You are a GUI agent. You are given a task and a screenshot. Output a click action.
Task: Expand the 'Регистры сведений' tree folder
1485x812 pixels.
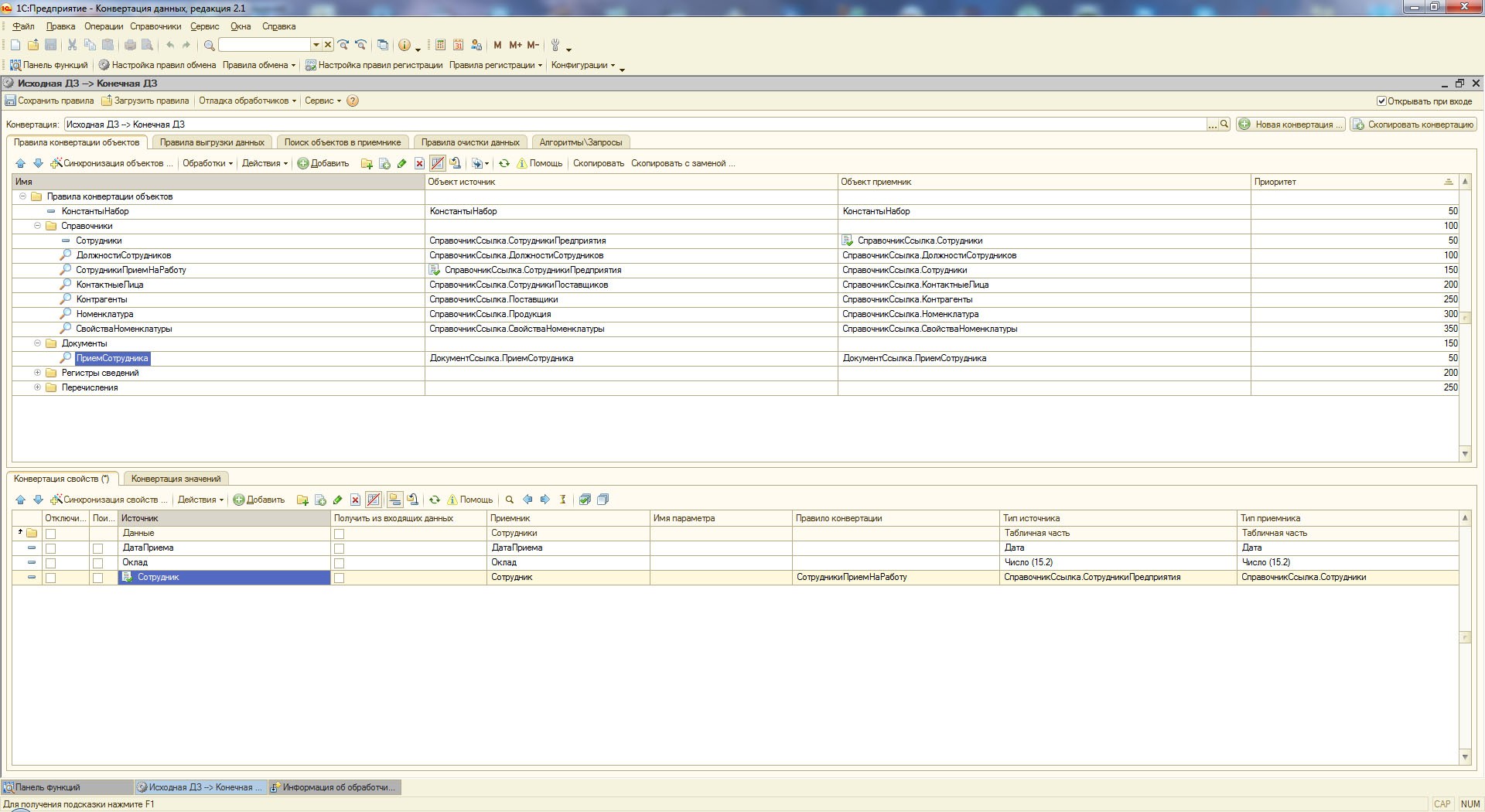pos(37,373)
